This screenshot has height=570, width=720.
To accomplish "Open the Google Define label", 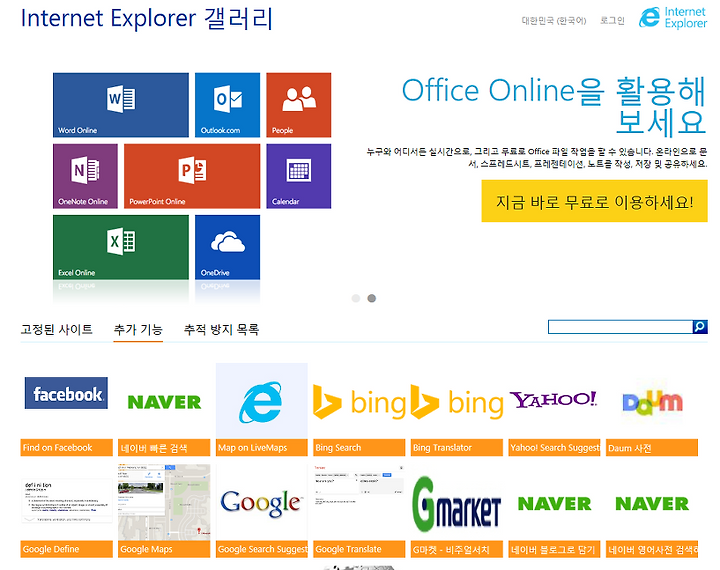I will pyautogui.click(x=67, y=549).
